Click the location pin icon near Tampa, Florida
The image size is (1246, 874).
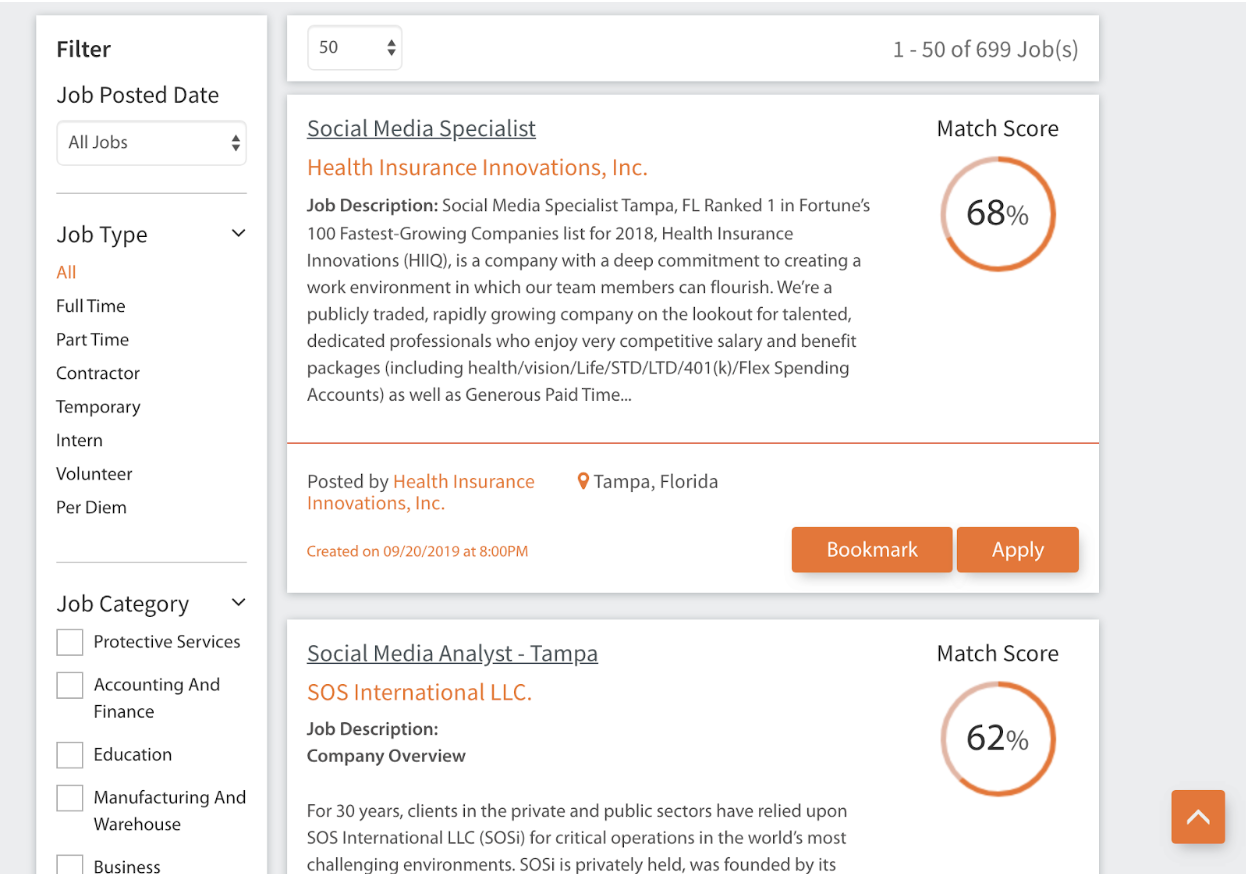[x=583, y=480]
